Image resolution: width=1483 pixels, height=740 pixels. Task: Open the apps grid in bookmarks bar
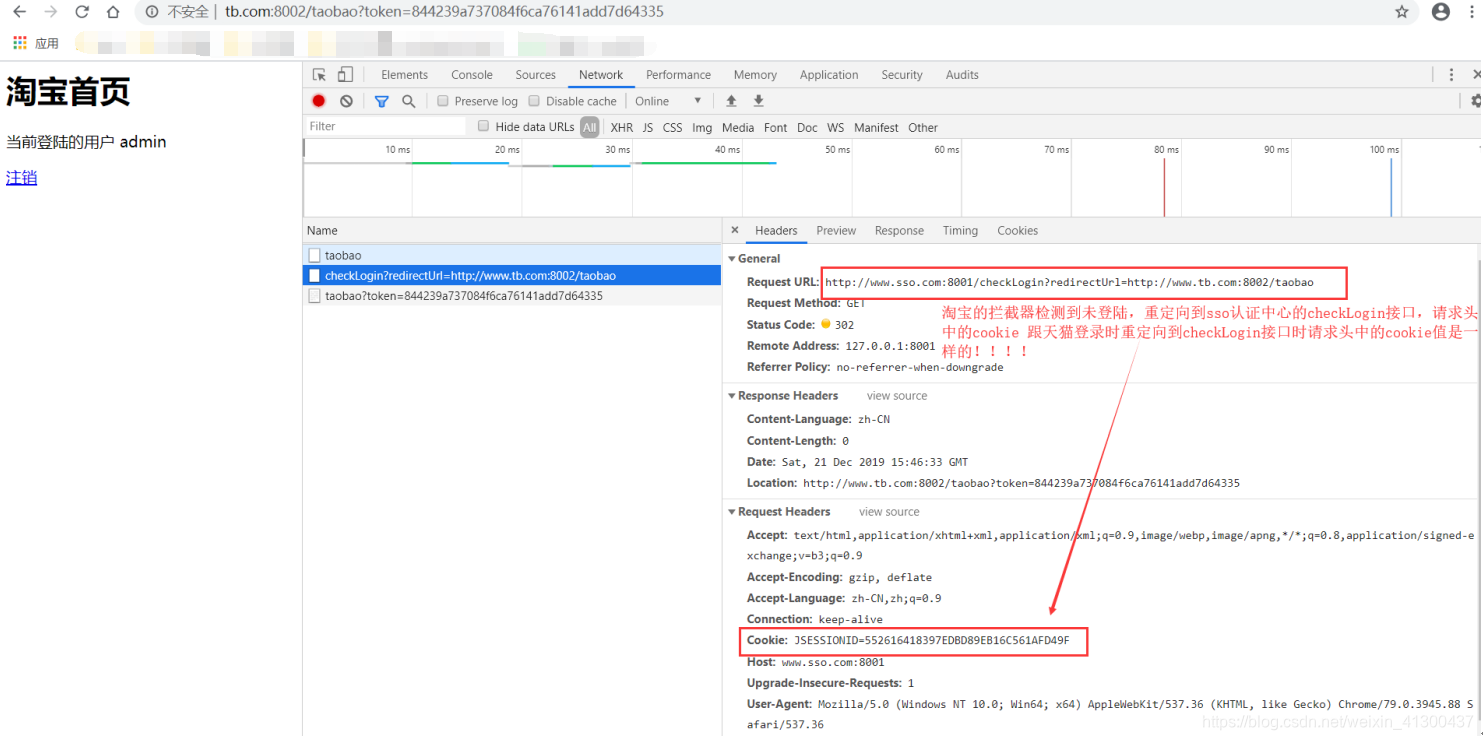click(19, 43)
